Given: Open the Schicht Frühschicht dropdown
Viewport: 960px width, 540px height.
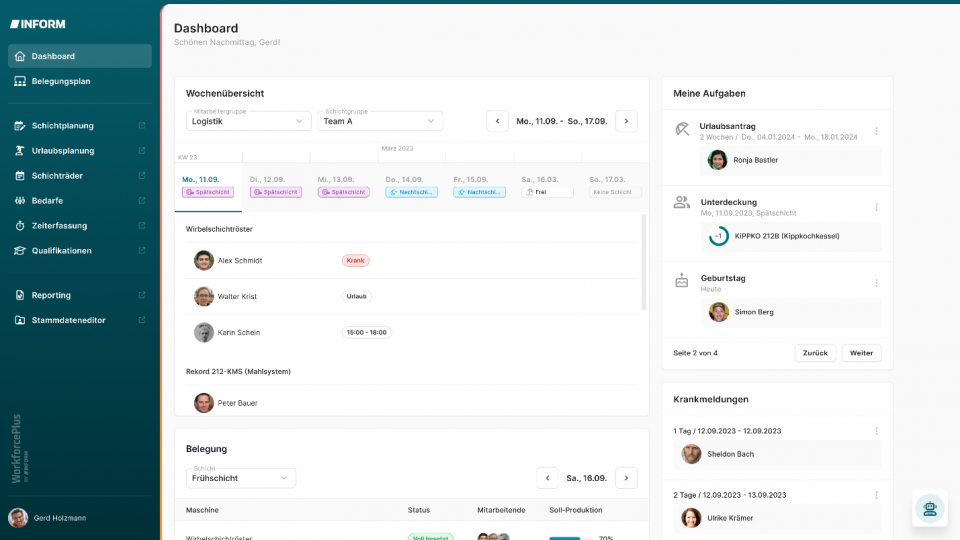Looking at the screenshot, I should click(240, 478).
